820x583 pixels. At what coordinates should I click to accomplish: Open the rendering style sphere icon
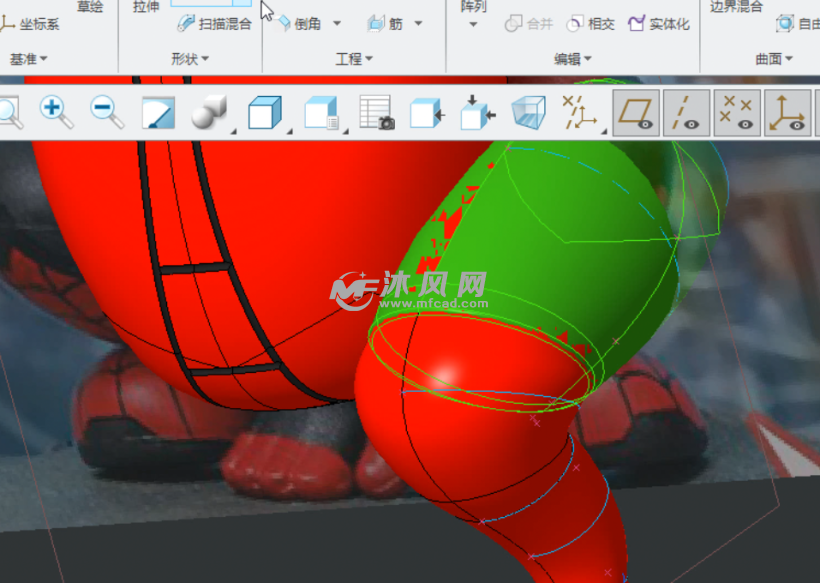pyautogui.click(x=209, y=112)
